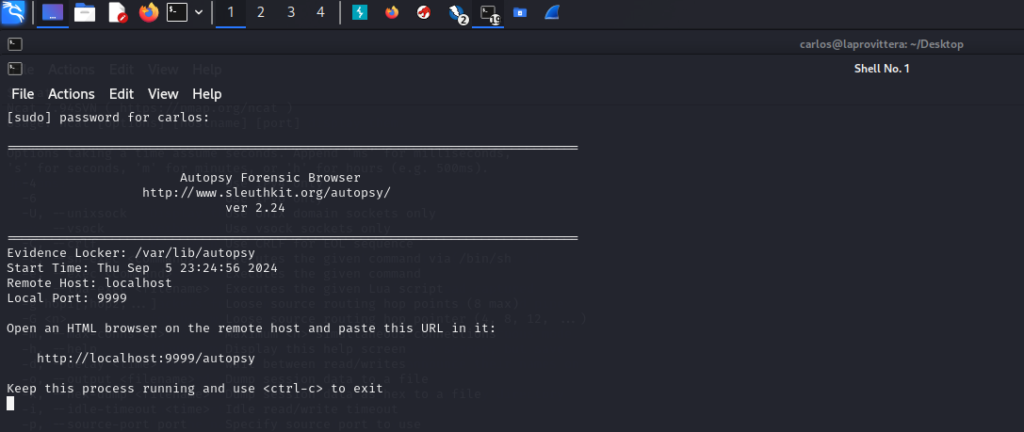
Task: Open terminal emulator from panel launcher
Action: click(177, 13)
